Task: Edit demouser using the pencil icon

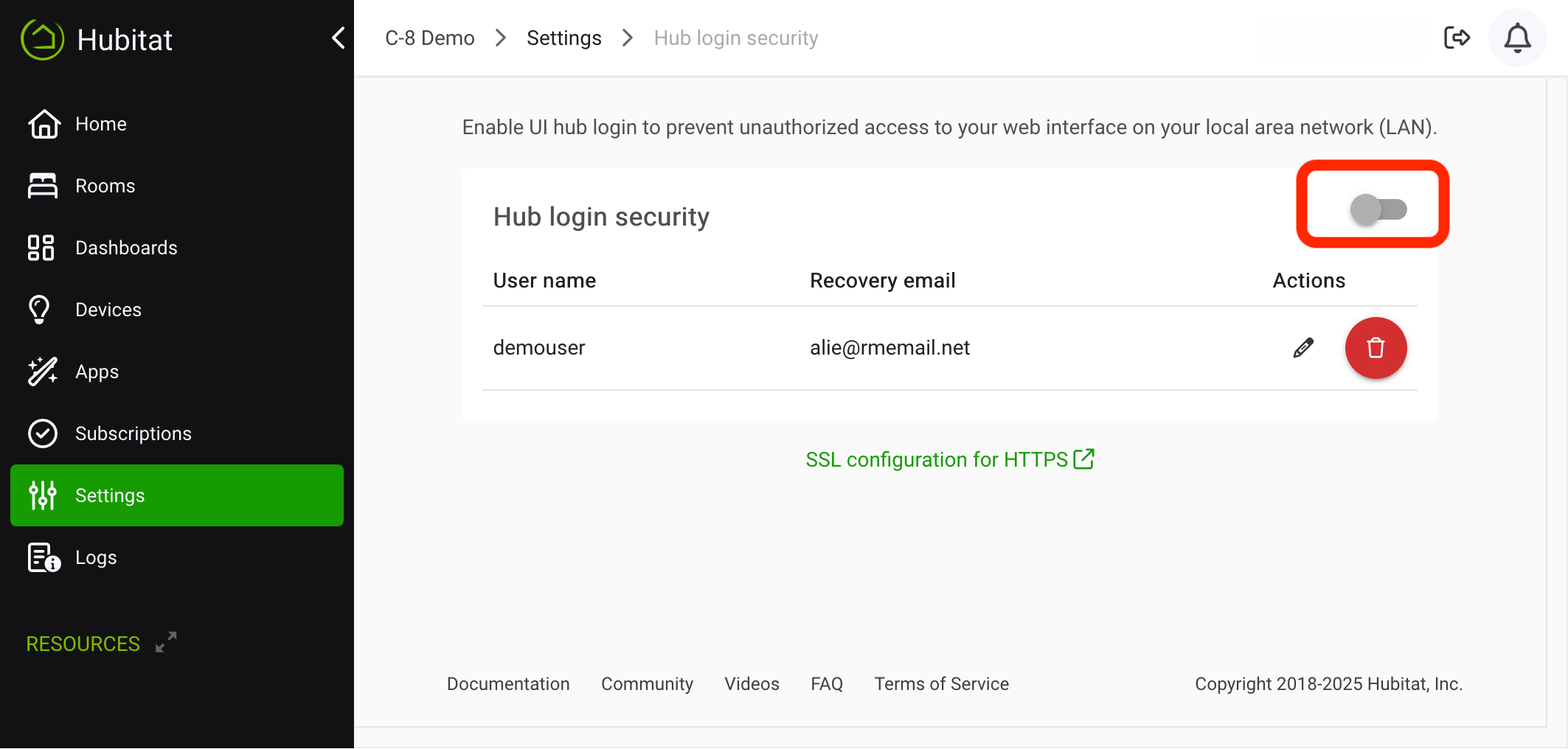Action: 1303,347
